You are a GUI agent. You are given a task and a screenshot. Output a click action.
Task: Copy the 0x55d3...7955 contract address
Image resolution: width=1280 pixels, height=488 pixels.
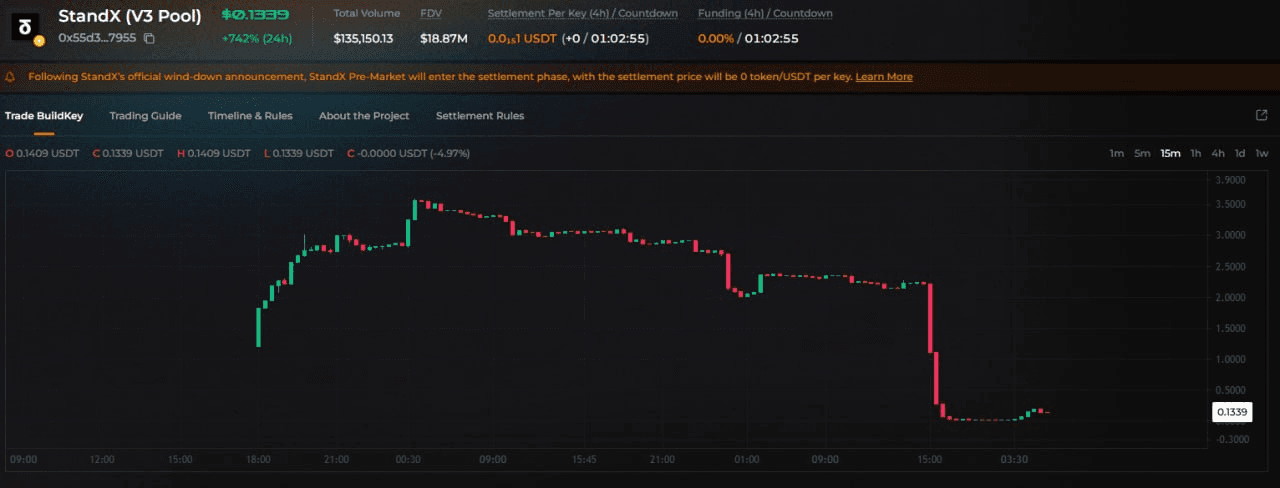149,39
